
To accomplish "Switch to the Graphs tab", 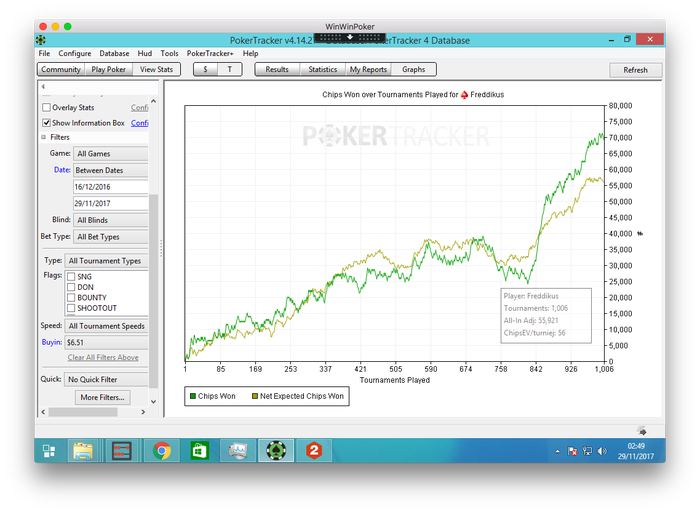I will click(x=413, y=70).
